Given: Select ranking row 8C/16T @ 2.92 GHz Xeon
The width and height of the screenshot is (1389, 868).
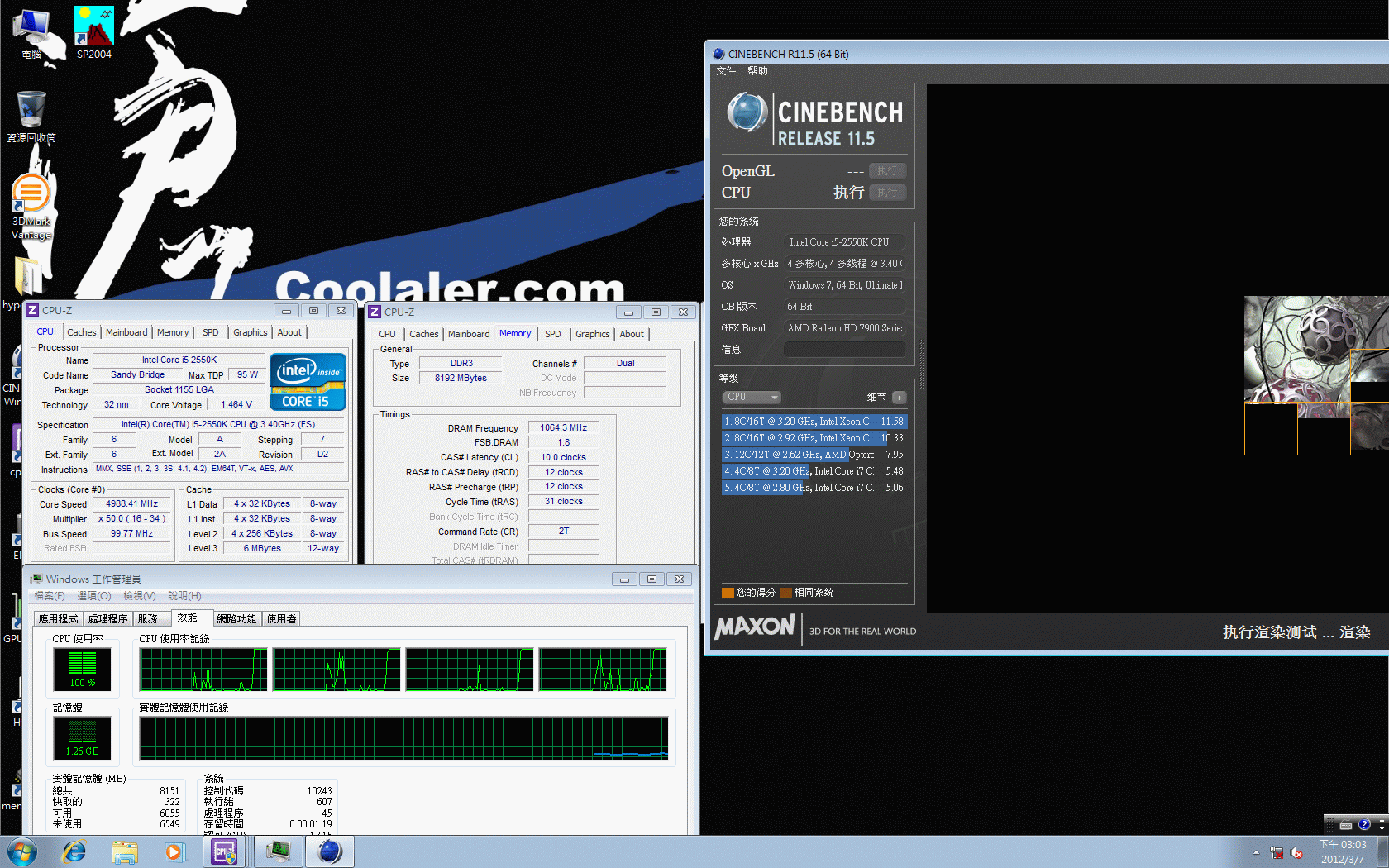Looking at the screenshot, I should click(814, 438).
